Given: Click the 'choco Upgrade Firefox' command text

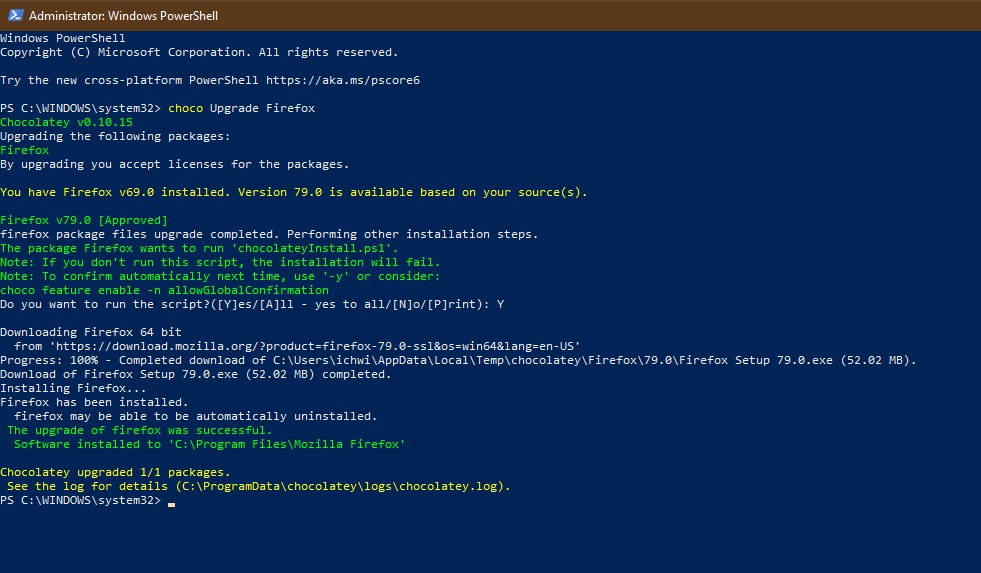Looking at the screenshot, I should pyautogui.click(x=241, y=108).
